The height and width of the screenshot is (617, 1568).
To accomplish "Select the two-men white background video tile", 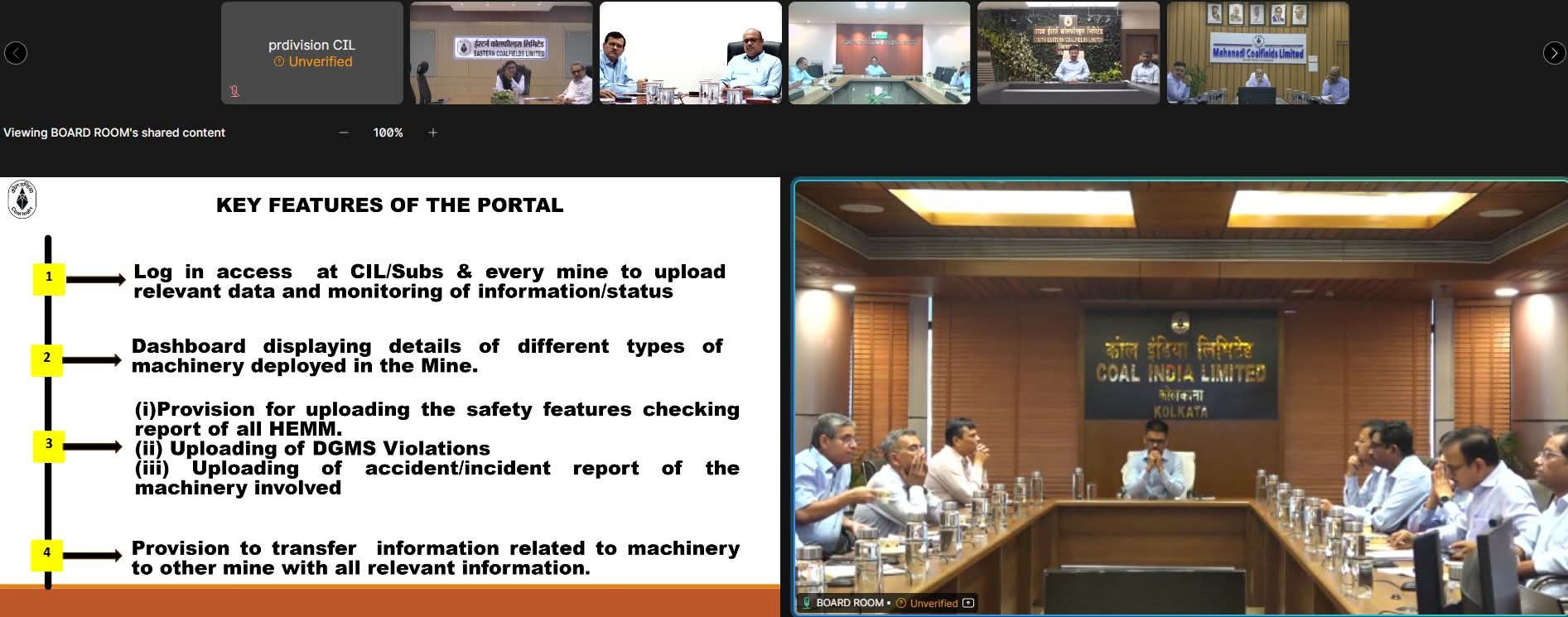I will pyautogui.click(x=690, y=53).
